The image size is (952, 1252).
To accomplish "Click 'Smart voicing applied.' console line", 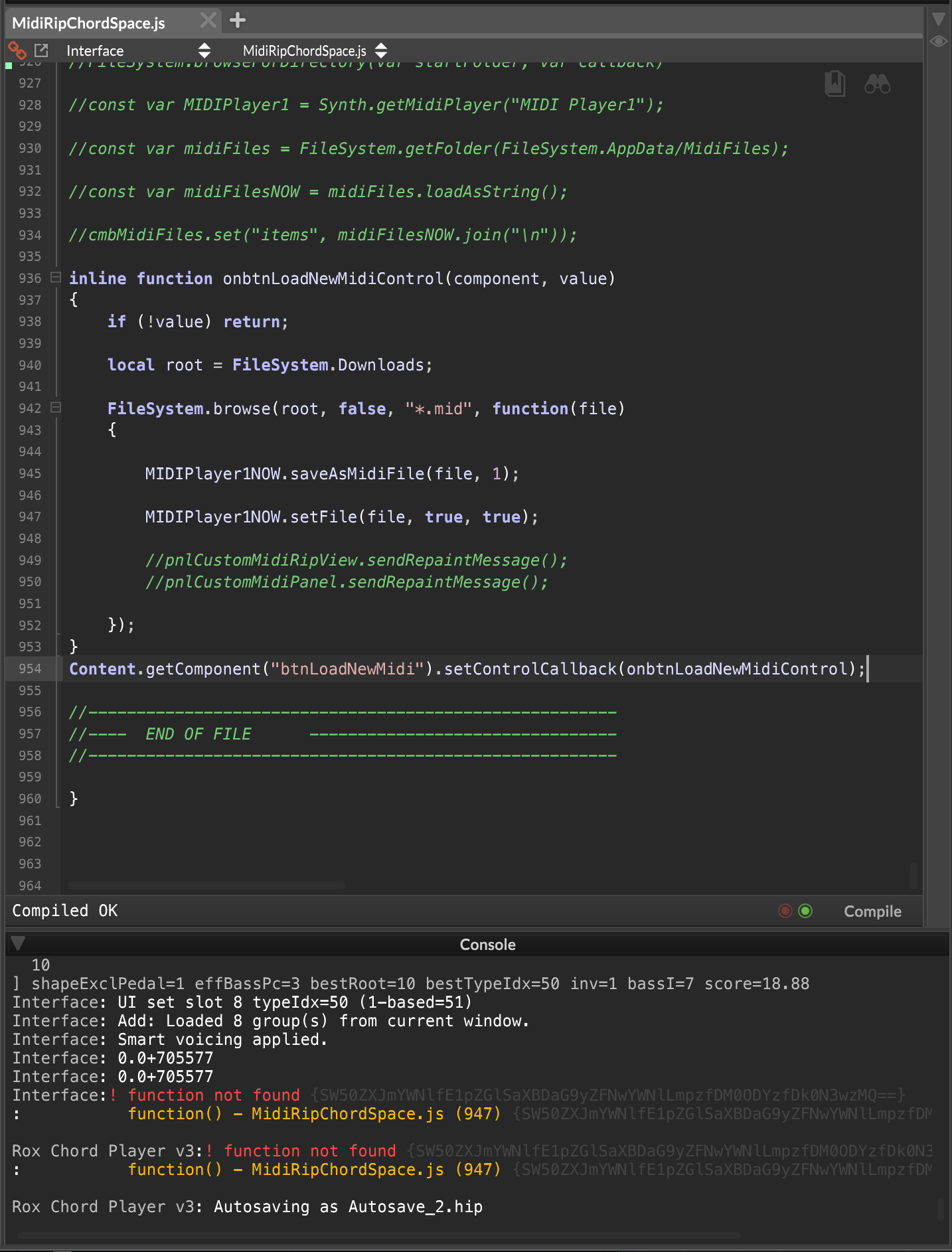I will (222, 1040).
